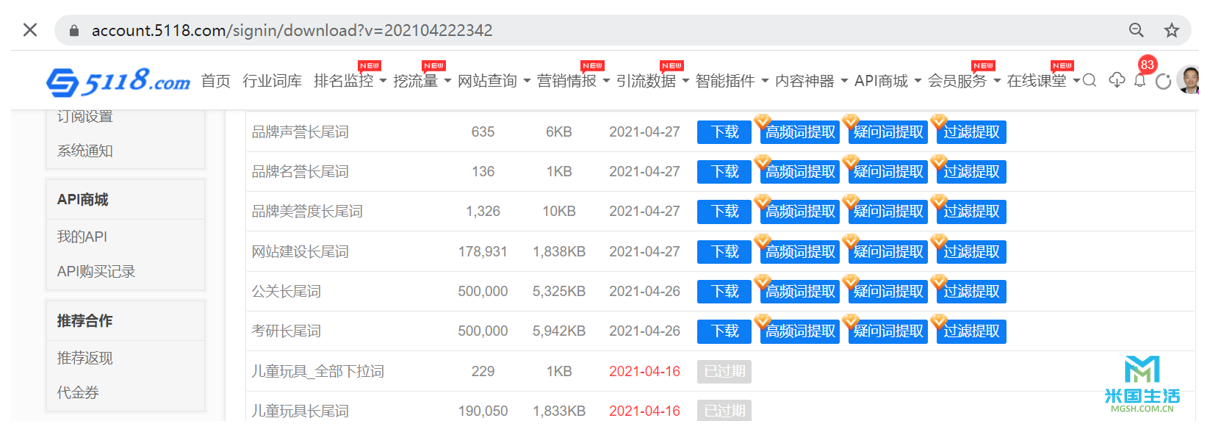Viewport: 1211px width, 439px height.
Task: Click the 5118.com logo
Action: point(118,80)
